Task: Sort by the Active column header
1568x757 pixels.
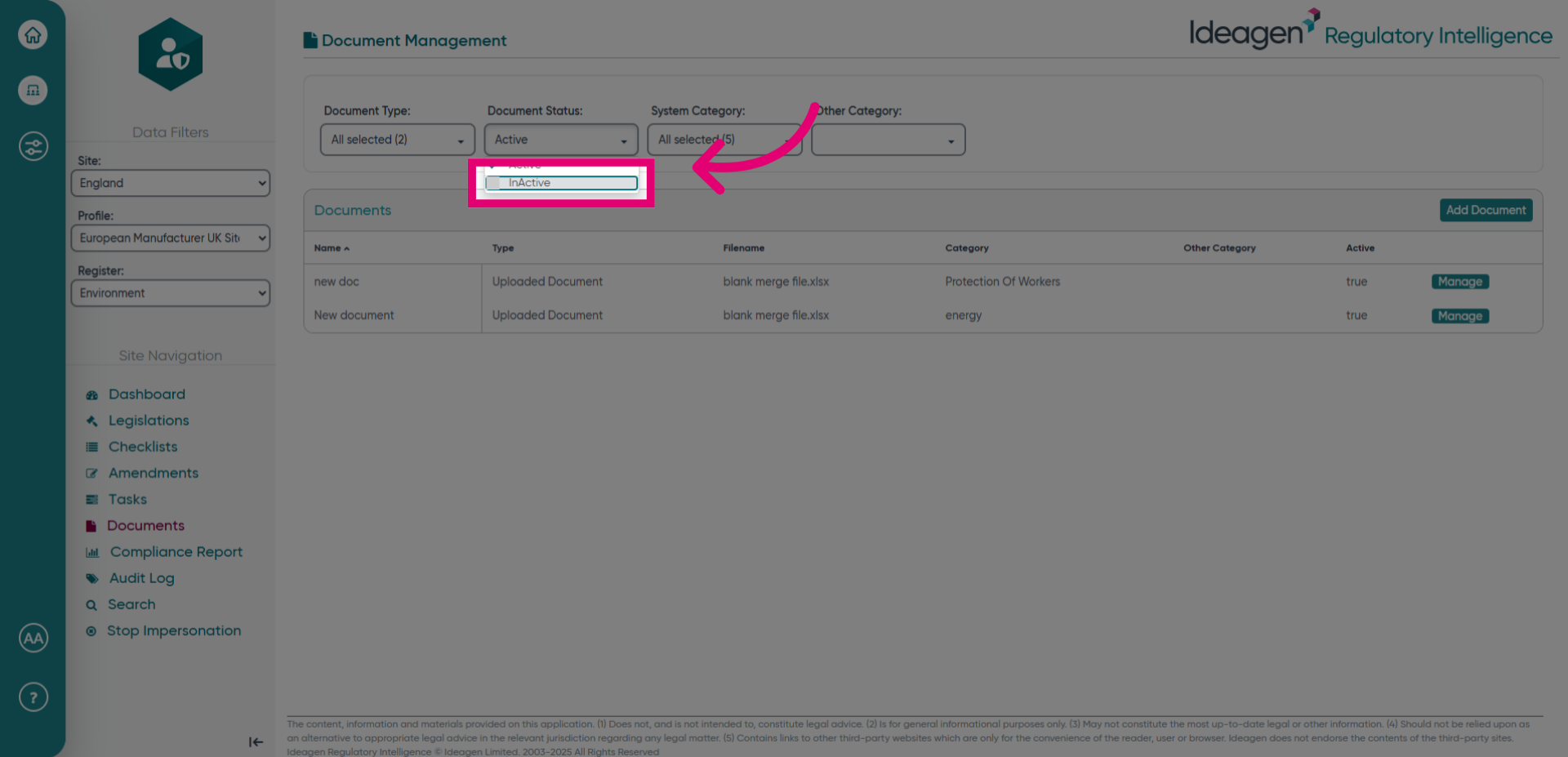Action: tap(1360, 248)
